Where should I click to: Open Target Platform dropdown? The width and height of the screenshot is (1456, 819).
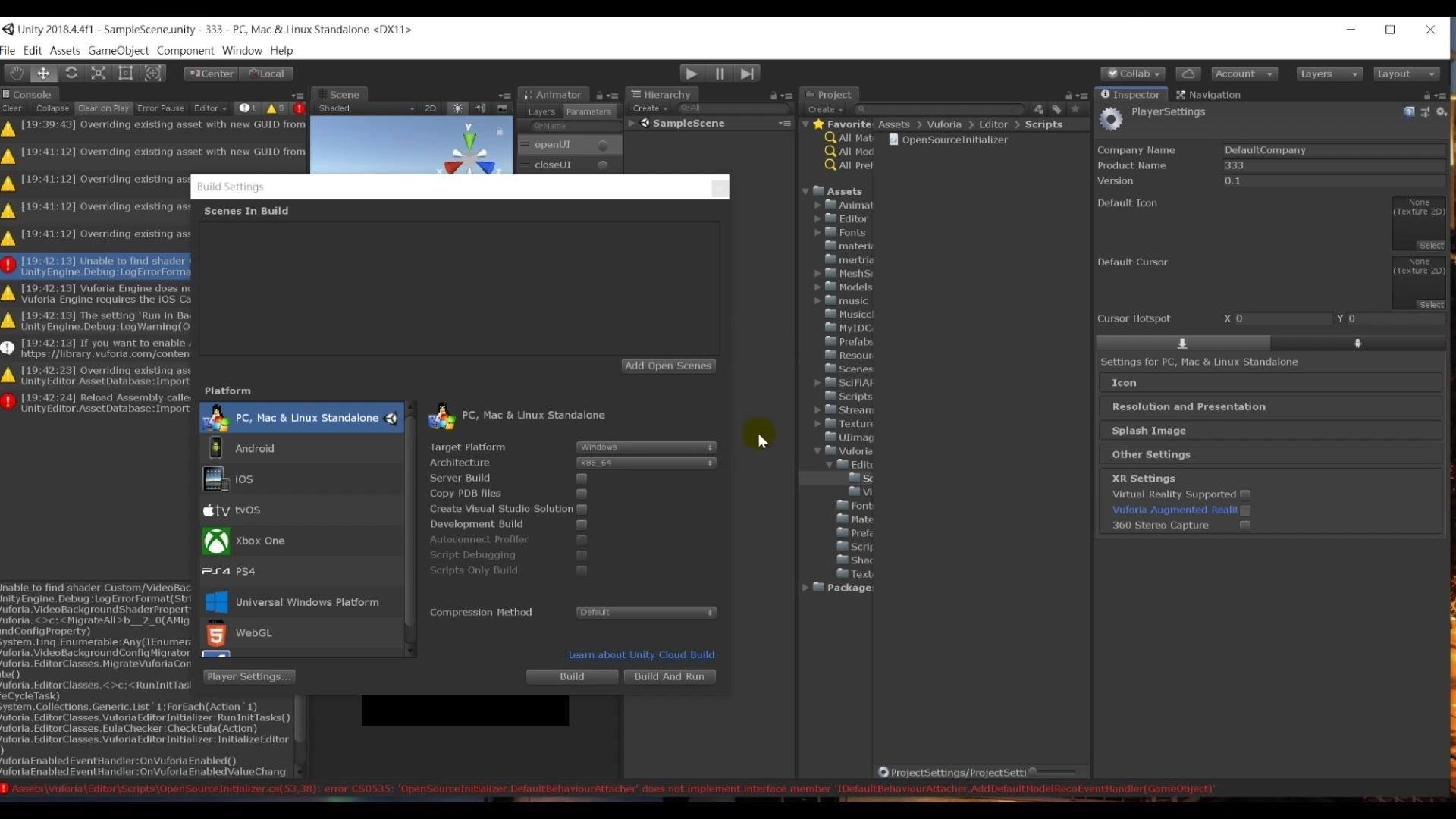point(646,447)
